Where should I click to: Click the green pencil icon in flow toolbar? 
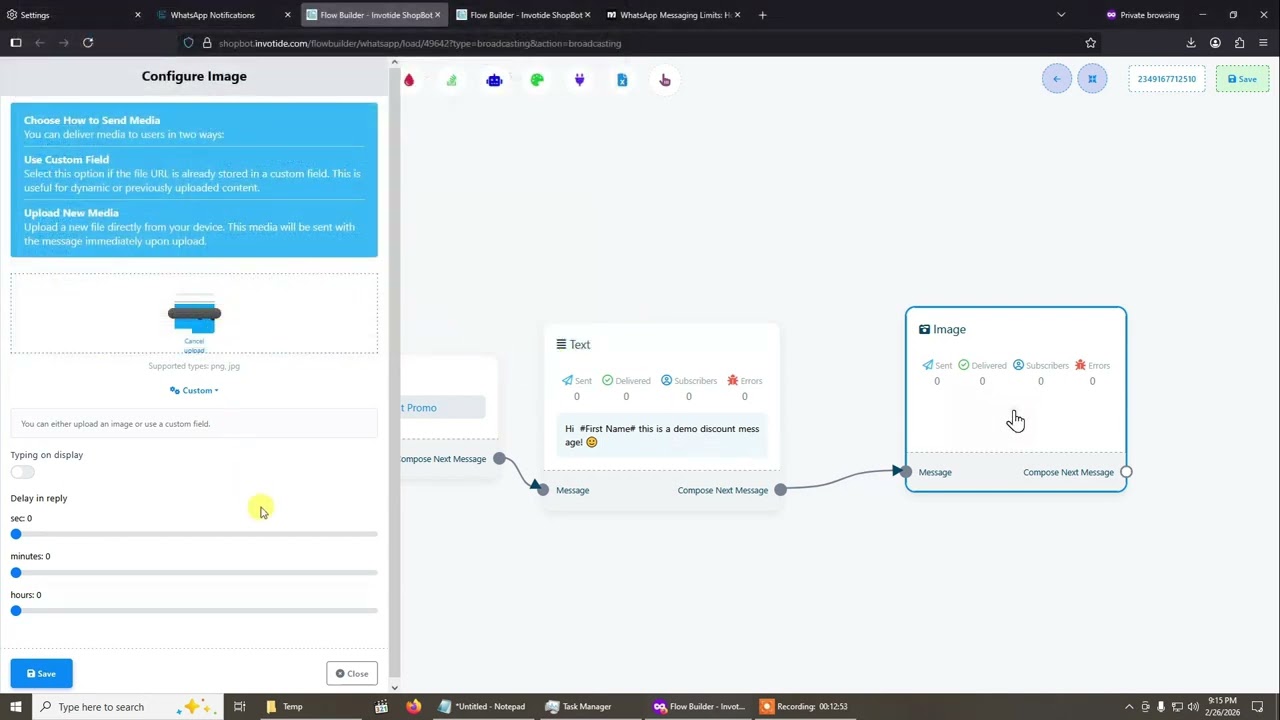(452, 80)
